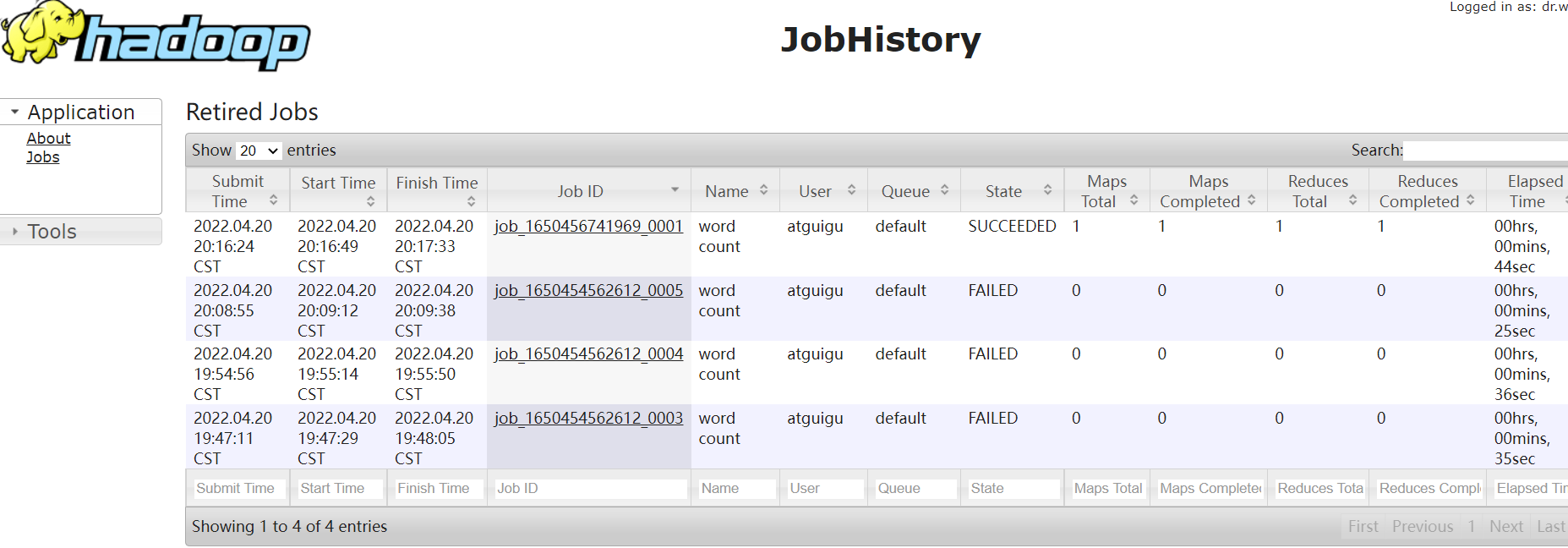Open the Show entries count dropdown
This screenshot has width=1568, height=548.
[259, 151]
